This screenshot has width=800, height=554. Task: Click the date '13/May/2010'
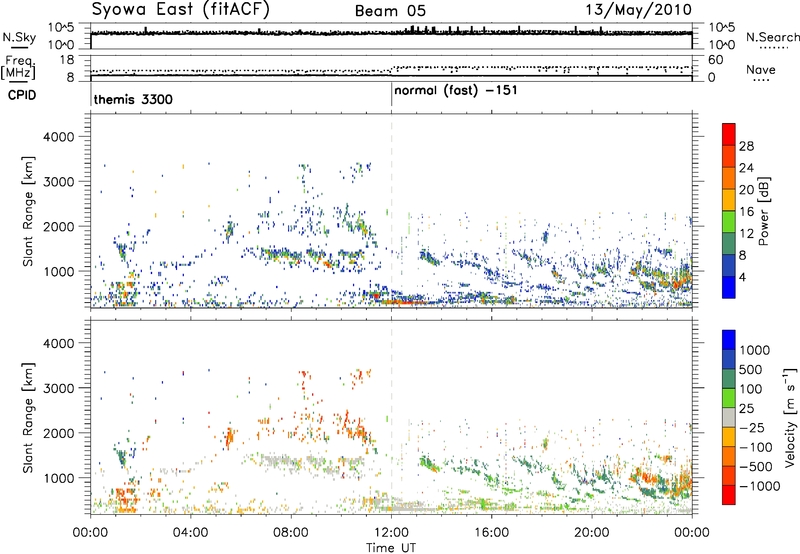638,9
